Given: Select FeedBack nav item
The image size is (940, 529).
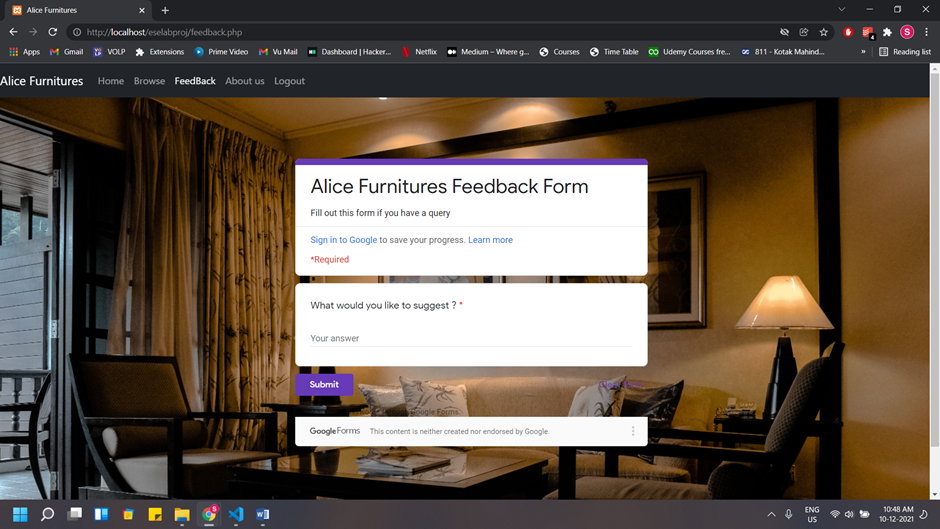Looking at the screenshot, I should pyautogui.click(x=195, y=81).
